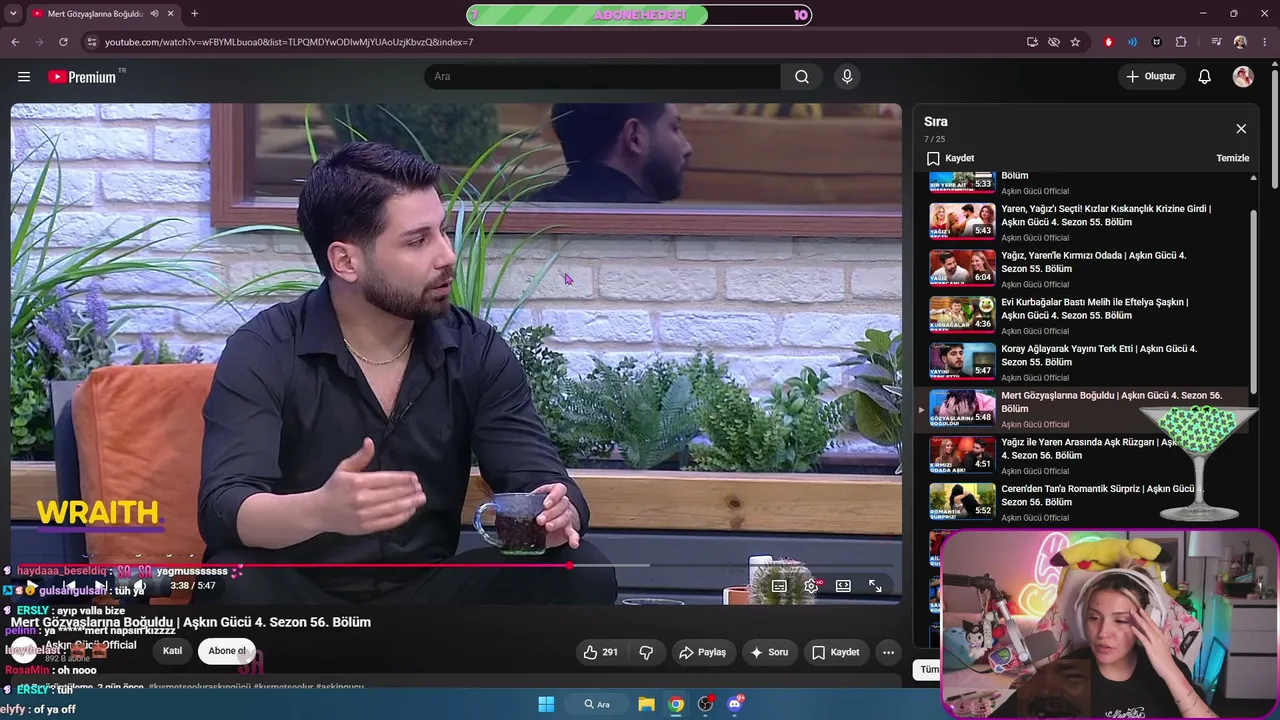
Task: Open Windows taskbar Ara search box
Action: (x=598, y=704)
